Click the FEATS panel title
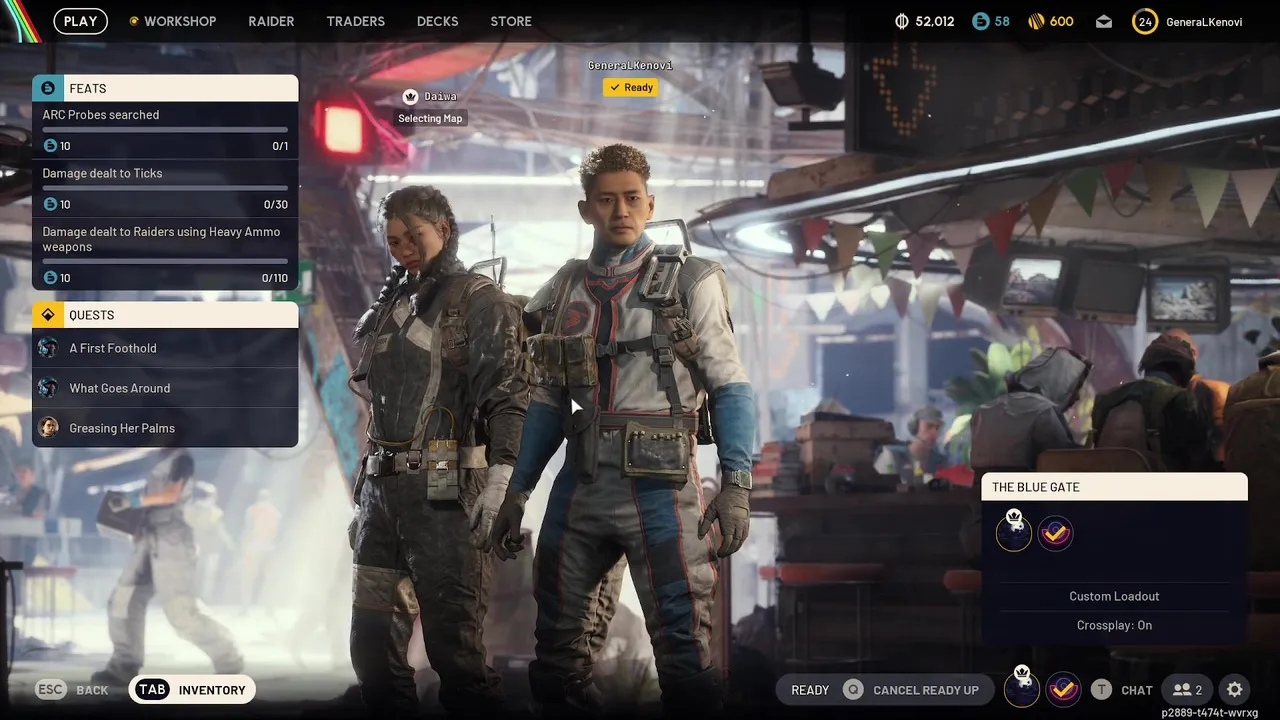This screenshot has width=1280, height=720. coord(88,88)
